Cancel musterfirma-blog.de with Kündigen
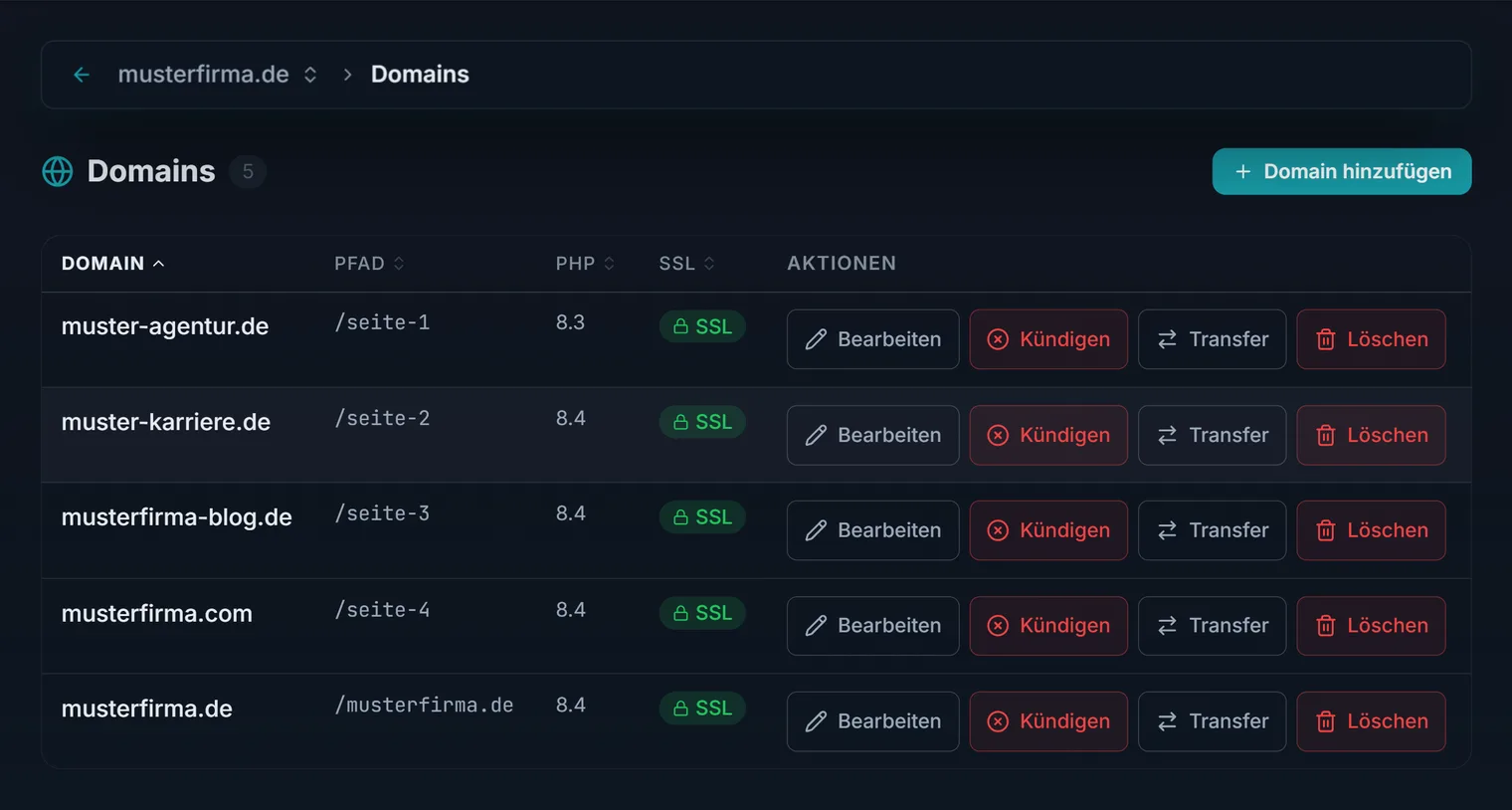Screen dimensions: 1512x810 pos(1048,530)
